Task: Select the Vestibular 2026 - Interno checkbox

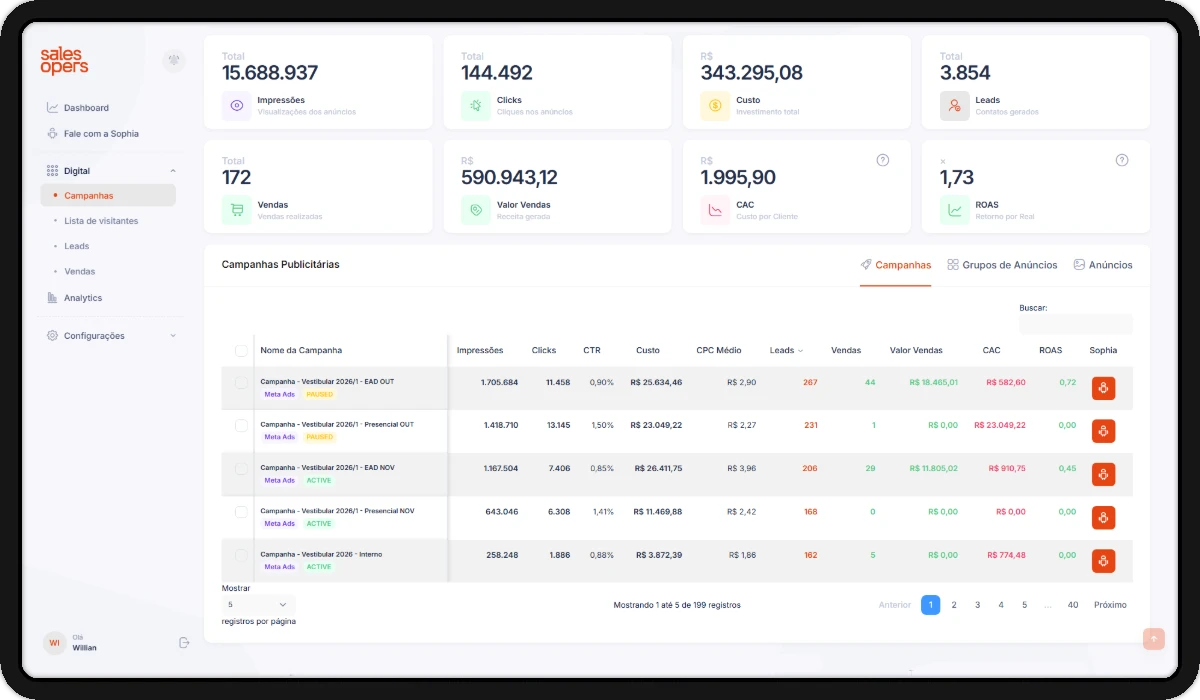Action: tap(241, 555)
